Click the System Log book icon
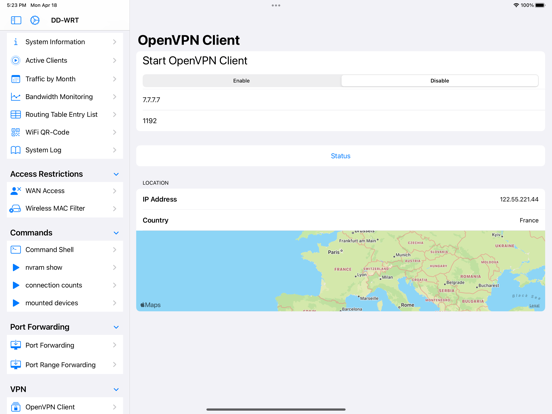Screen dimensions: 552x414 coord(15,150)
